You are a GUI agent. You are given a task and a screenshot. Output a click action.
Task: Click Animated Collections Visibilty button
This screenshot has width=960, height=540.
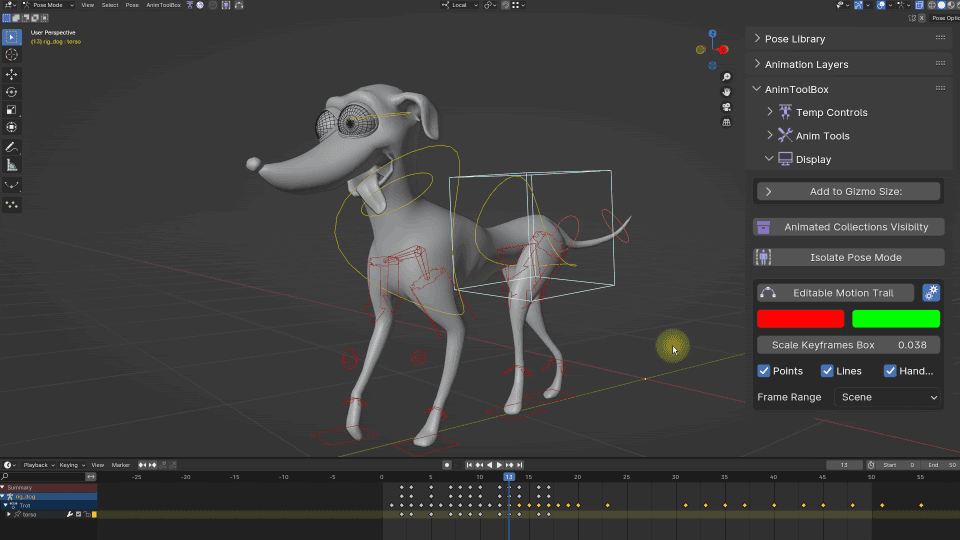(849, 227)
